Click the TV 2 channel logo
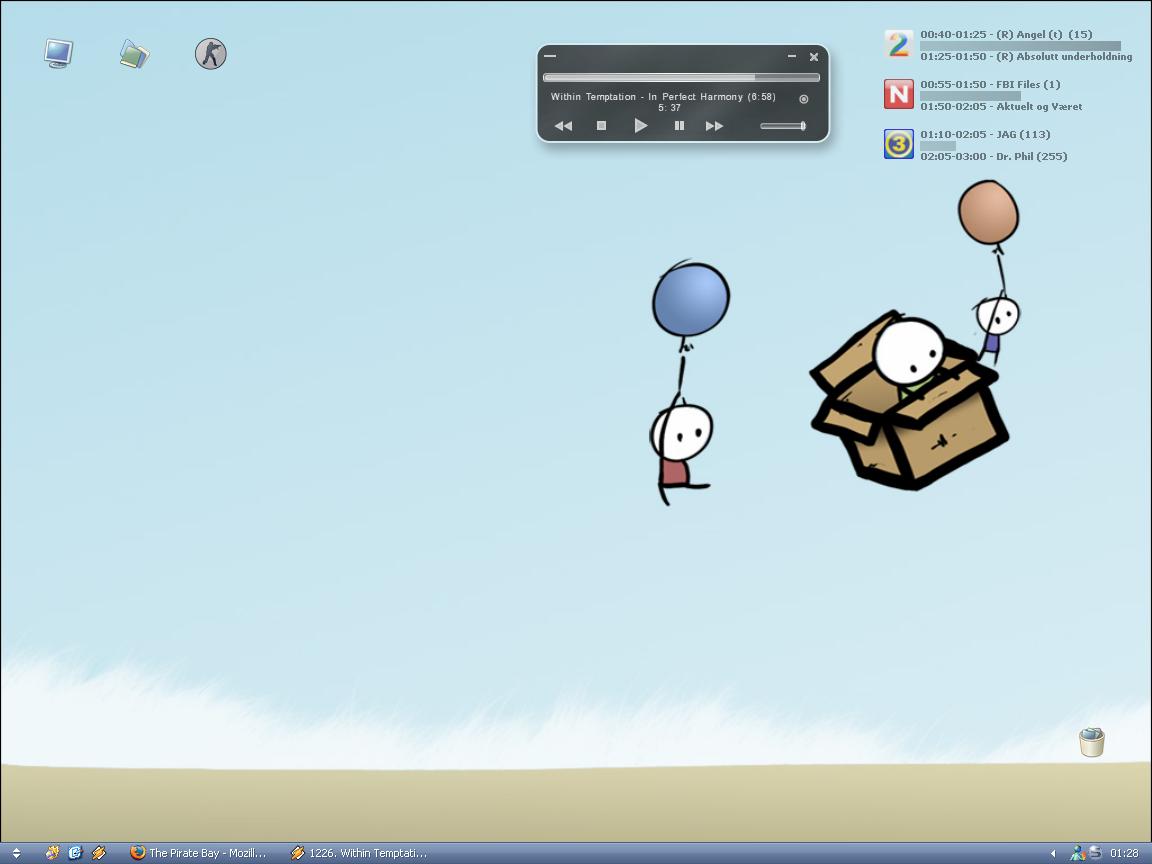The image size is (1152, 864). (x=899, y=44)
